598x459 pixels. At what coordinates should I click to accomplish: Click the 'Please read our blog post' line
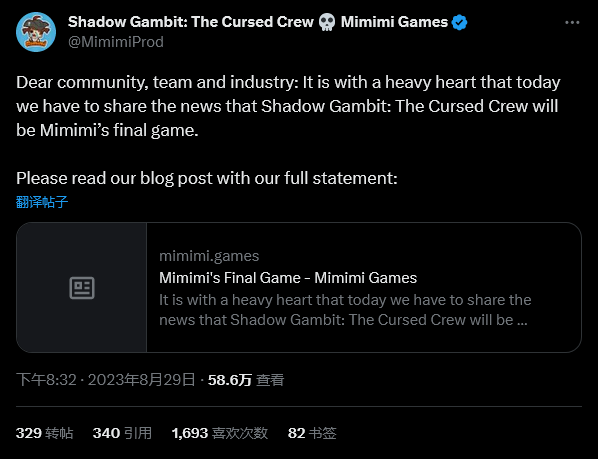(207, 178)
